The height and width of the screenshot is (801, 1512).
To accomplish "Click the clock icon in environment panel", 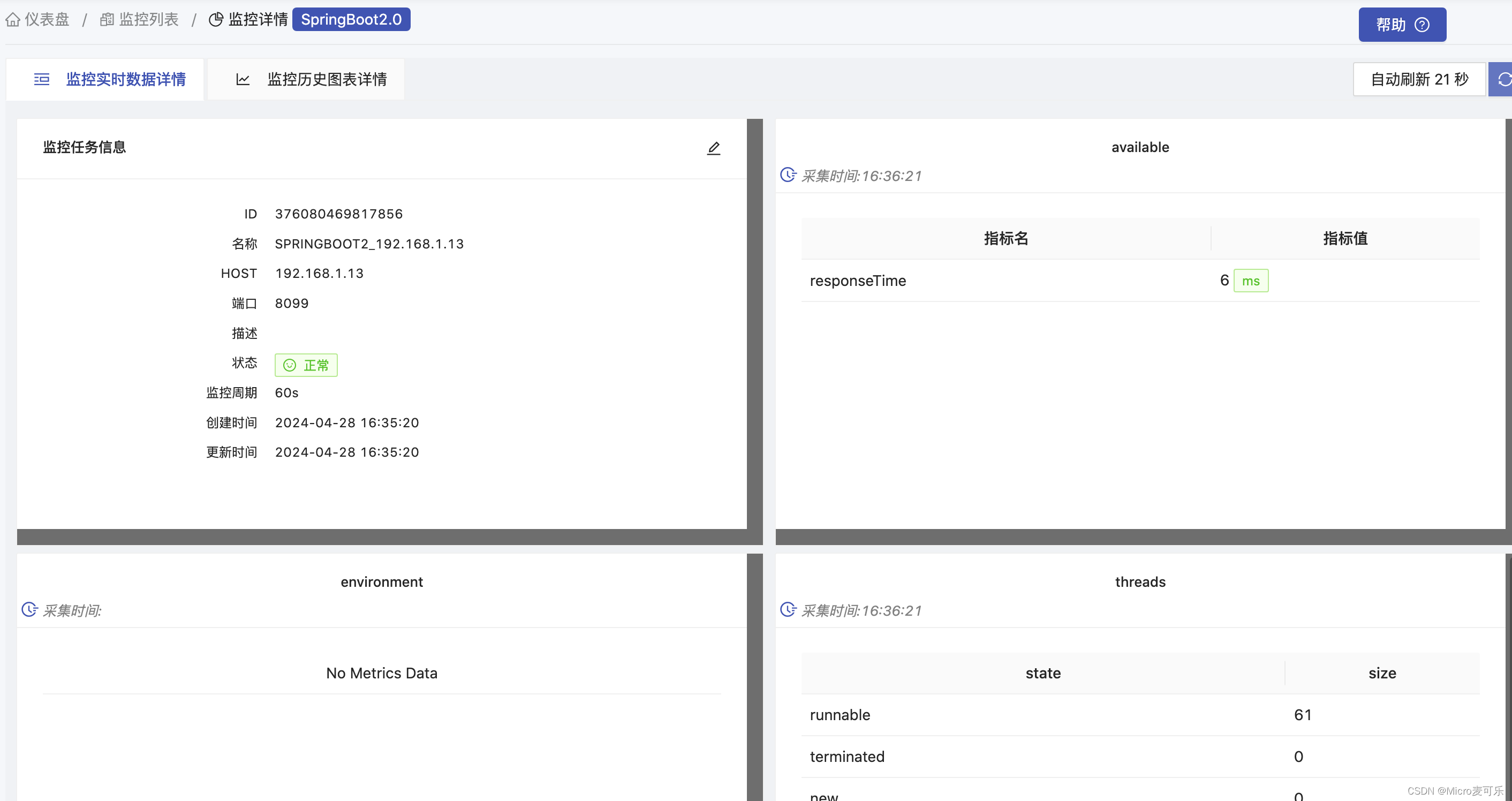I will [29, 610].
